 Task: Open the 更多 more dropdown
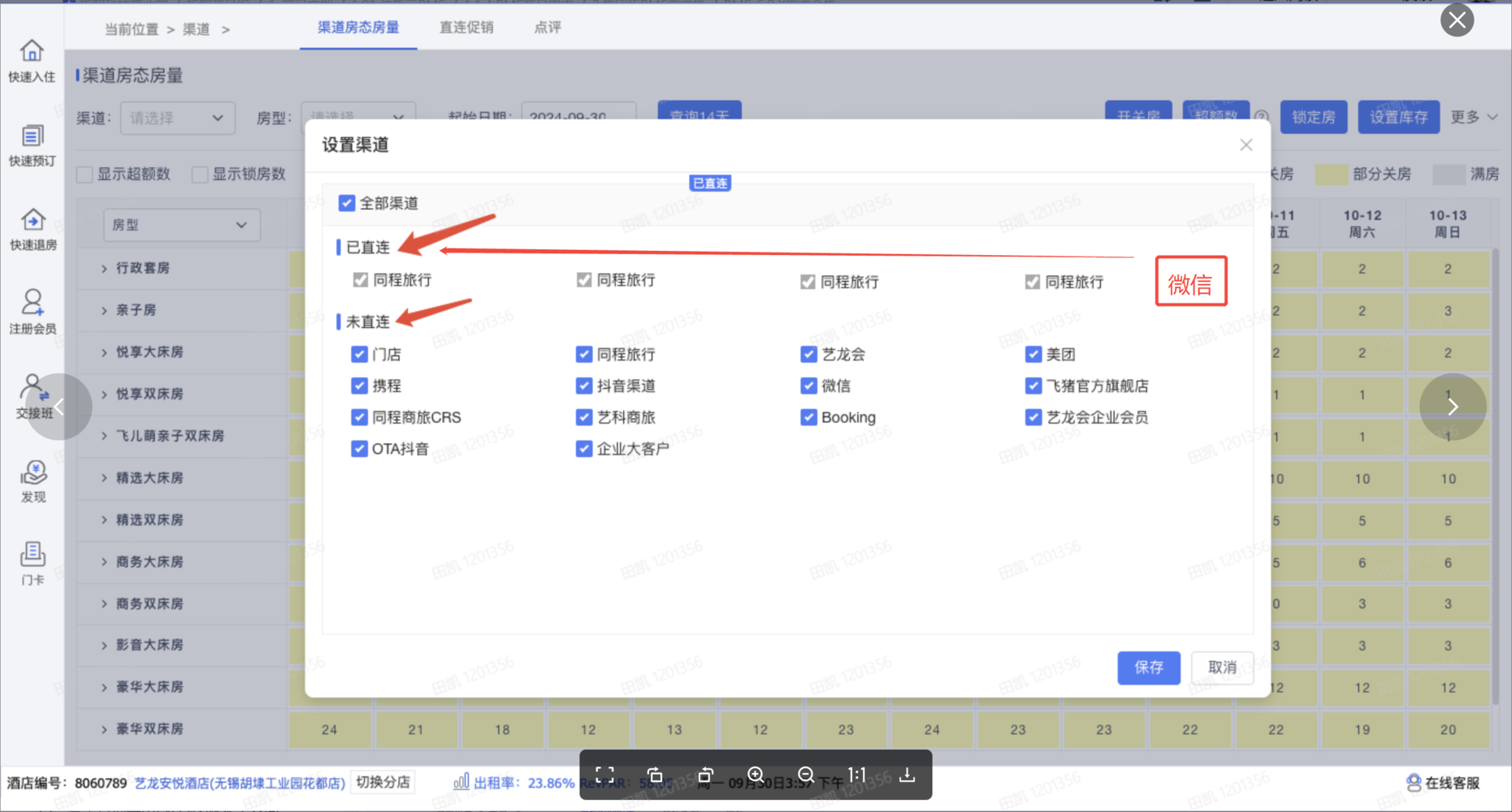1474,117
